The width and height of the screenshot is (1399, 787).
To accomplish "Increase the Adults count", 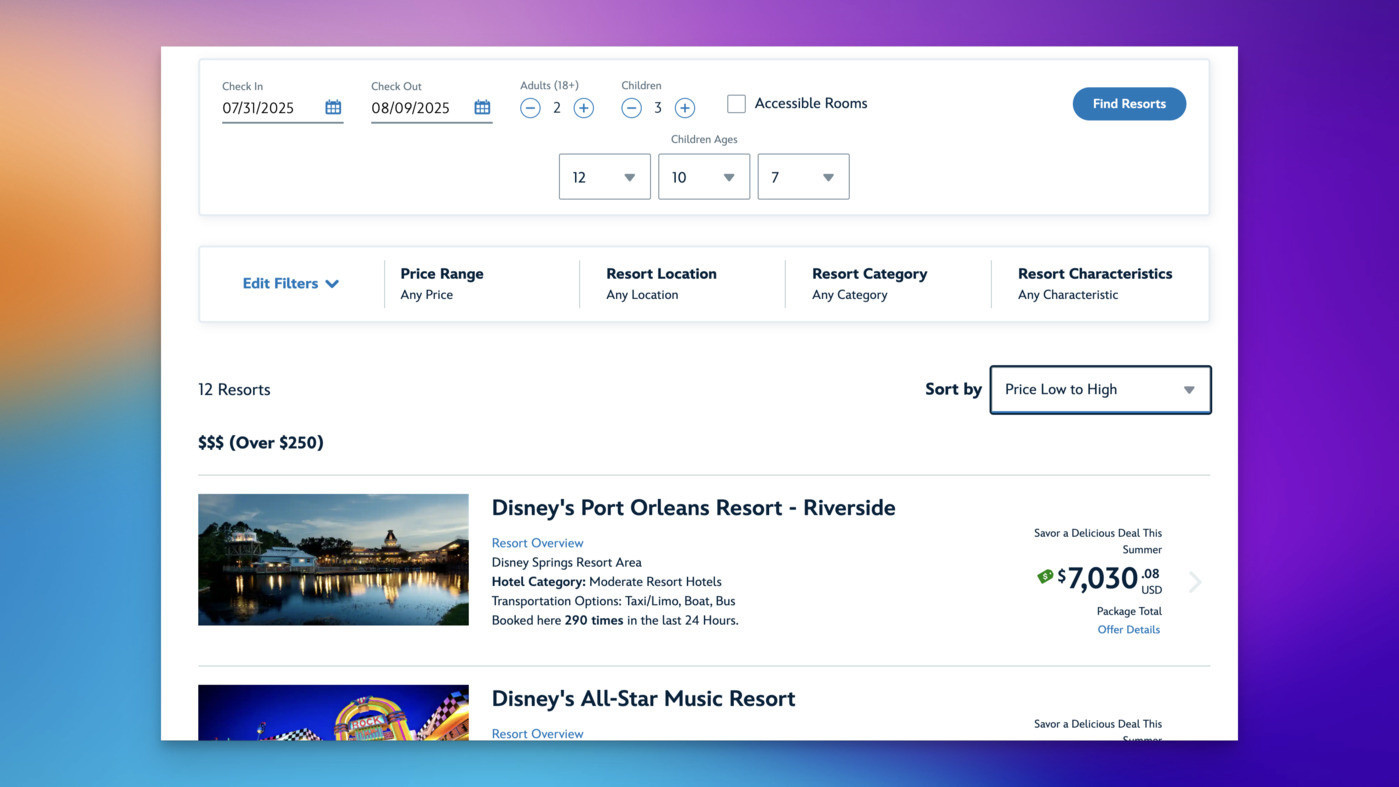I will 584,108.
